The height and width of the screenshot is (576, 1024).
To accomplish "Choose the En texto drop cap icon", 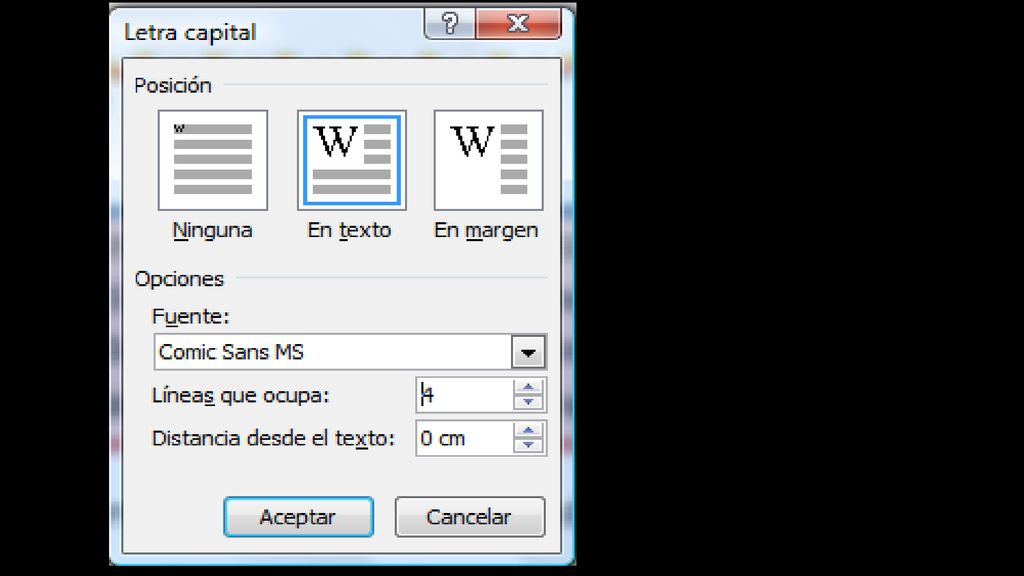I will click(x=352, y=160).
